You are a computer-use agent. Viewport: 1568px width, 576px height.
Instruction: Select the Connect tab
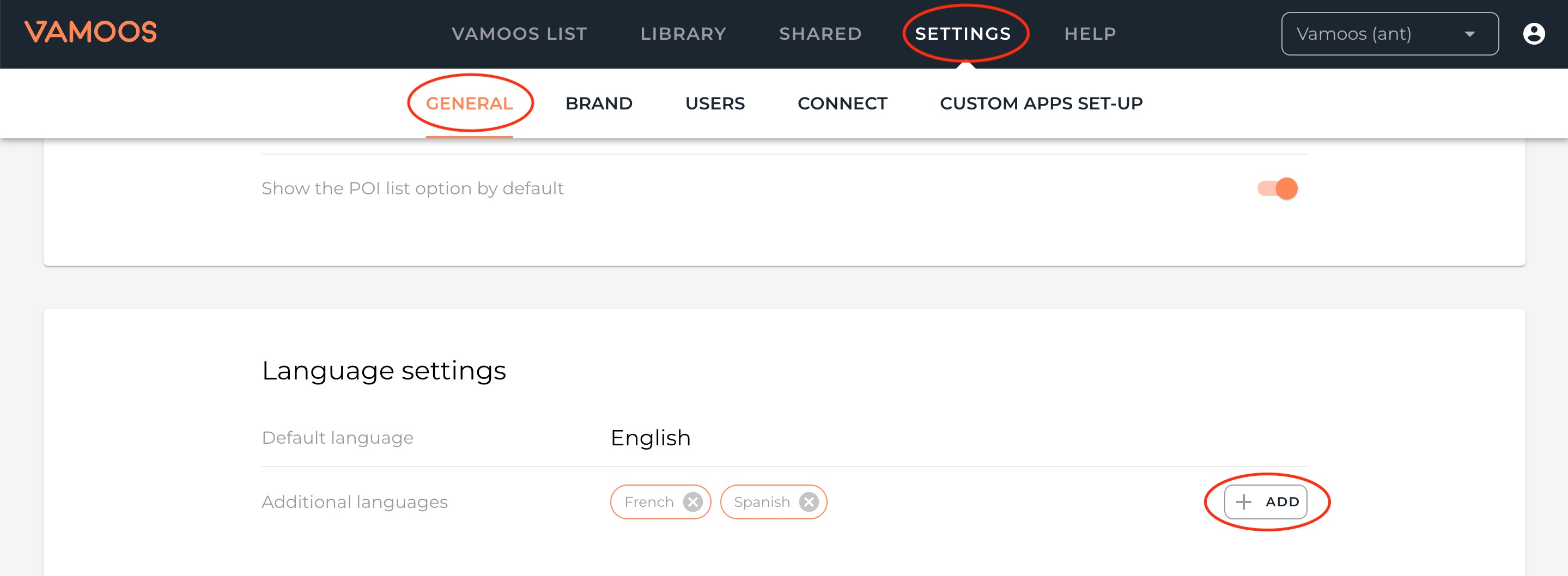pos(842,103)
